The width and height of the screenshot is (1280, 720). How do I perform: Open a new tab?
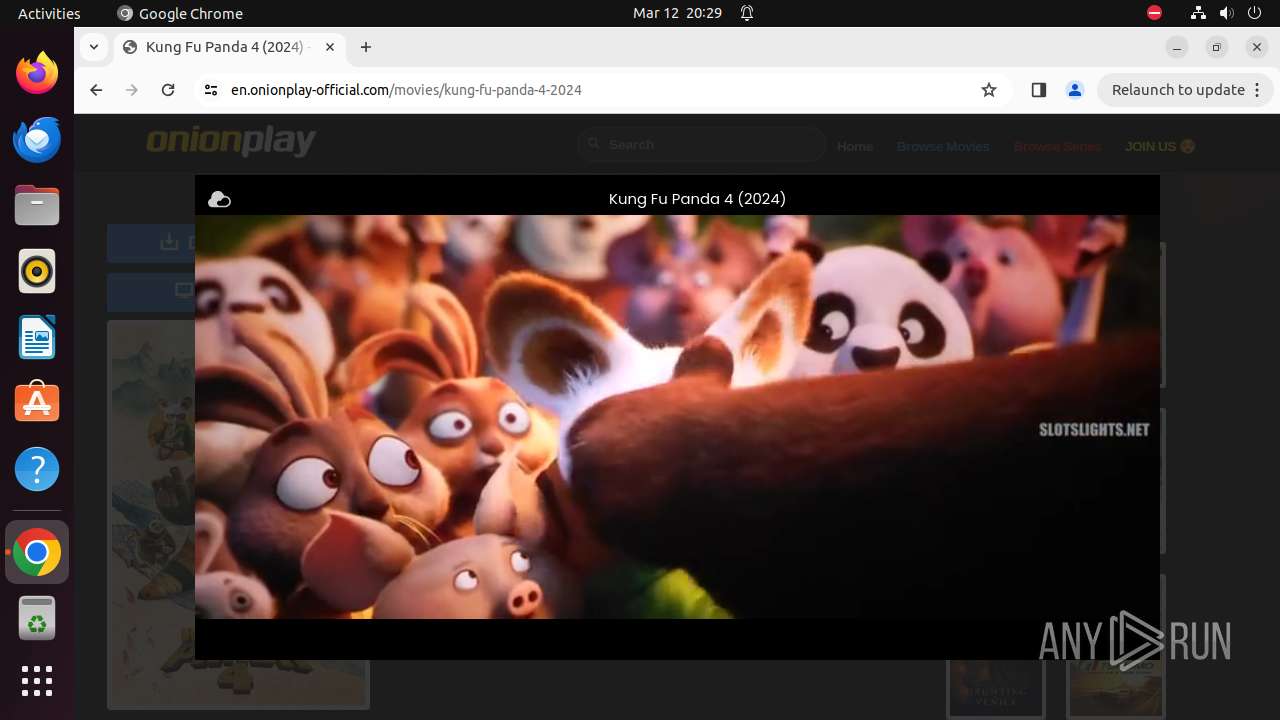click(366, 47)
